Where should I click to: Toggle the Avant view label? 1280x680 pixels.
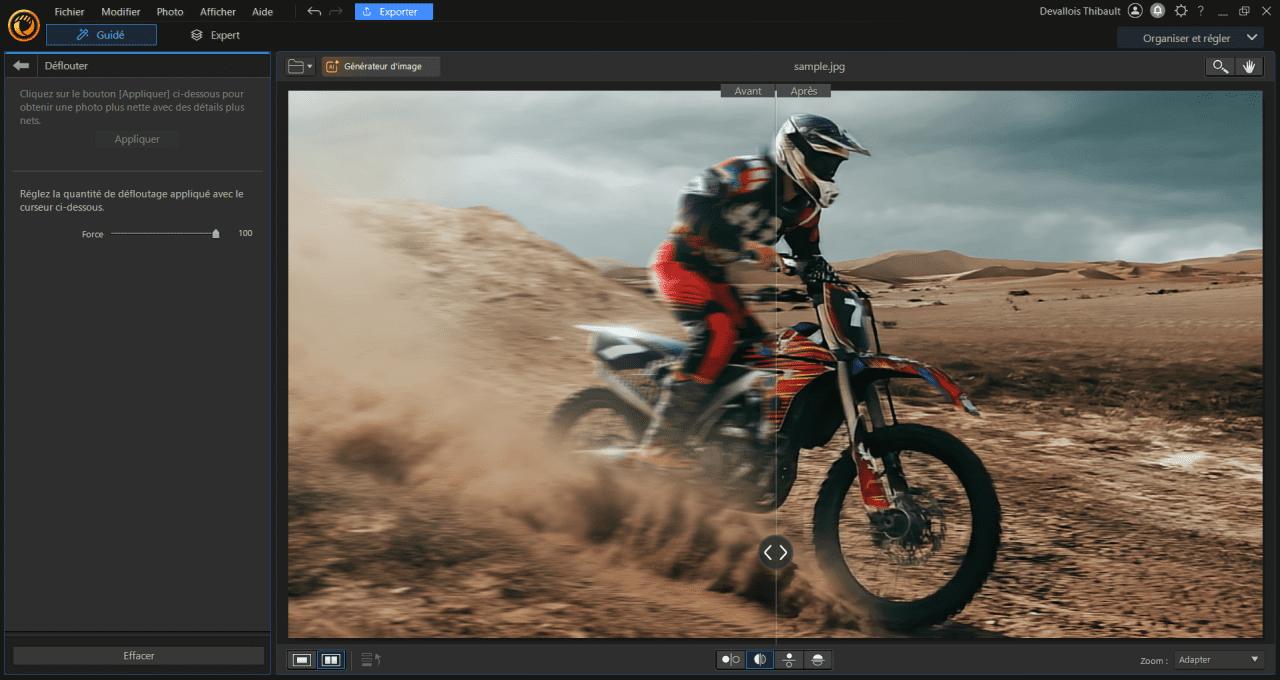(748, 90)
